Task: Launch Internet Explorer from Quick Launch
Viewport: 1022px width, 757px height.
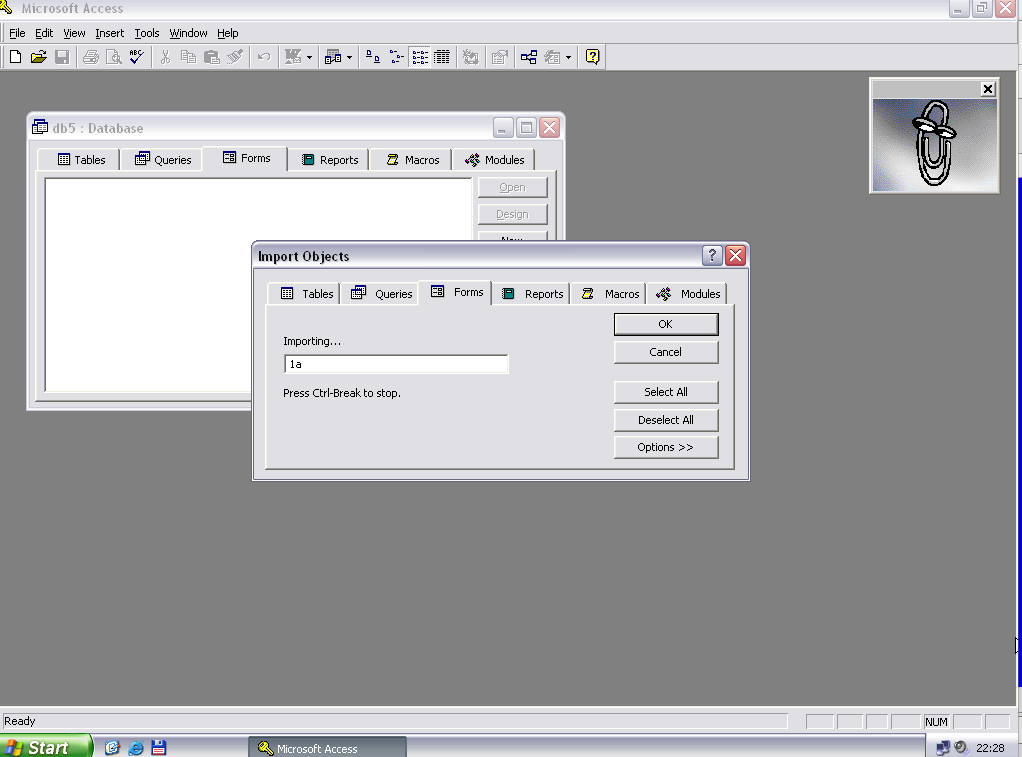Action: [136, 747]
